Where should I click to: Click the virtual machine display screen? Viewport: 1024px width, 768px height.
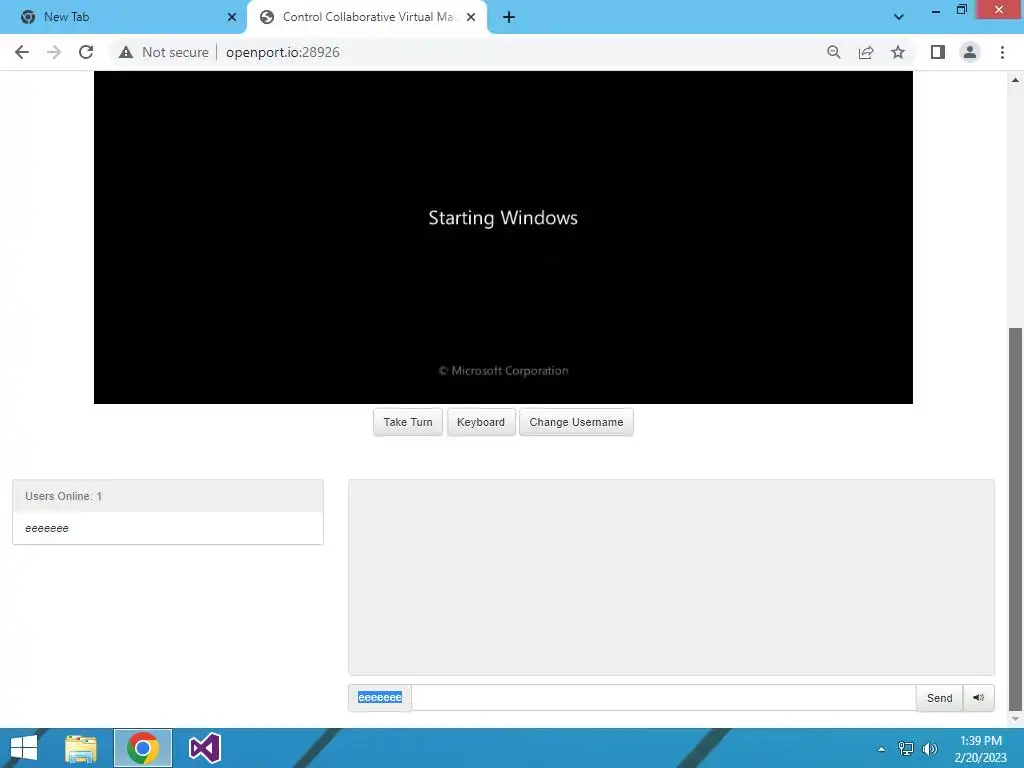point(504,237)
